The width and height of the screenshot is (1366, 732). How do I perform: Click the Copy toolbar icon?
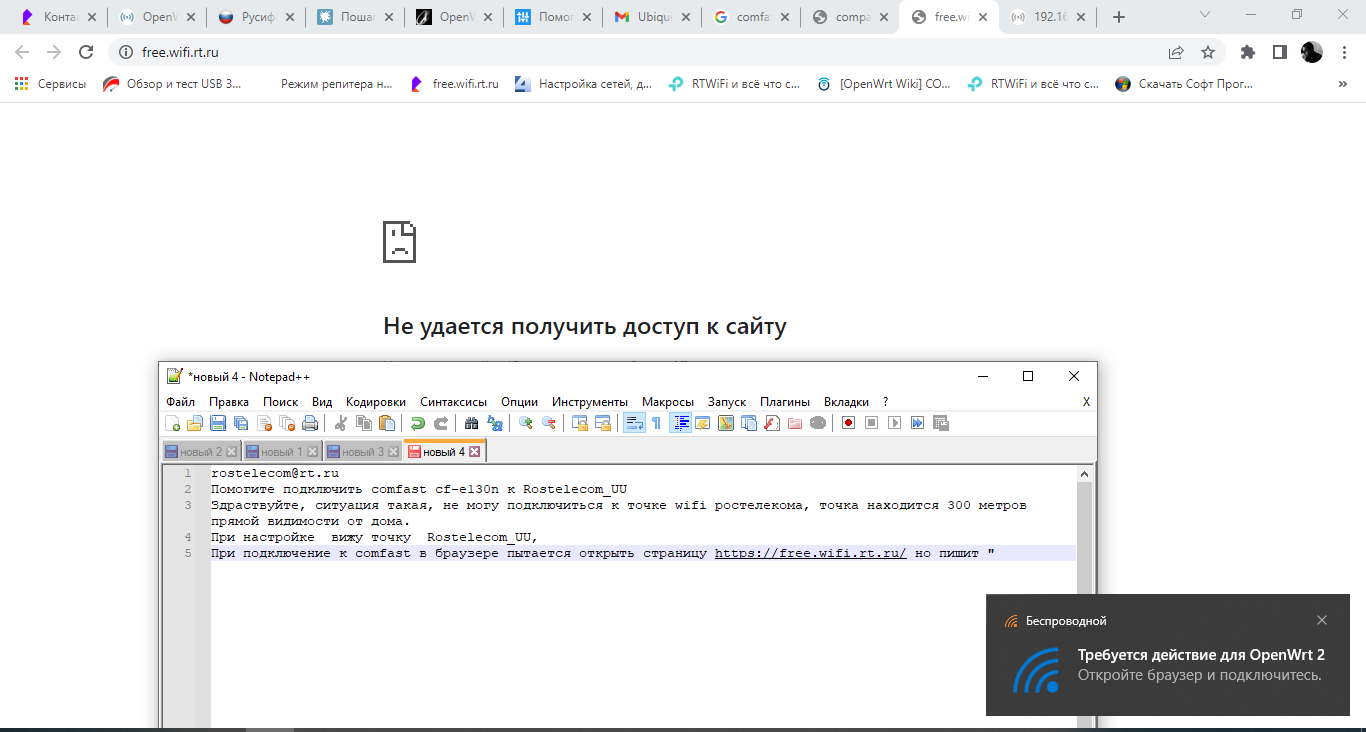[x=364, y=423]
